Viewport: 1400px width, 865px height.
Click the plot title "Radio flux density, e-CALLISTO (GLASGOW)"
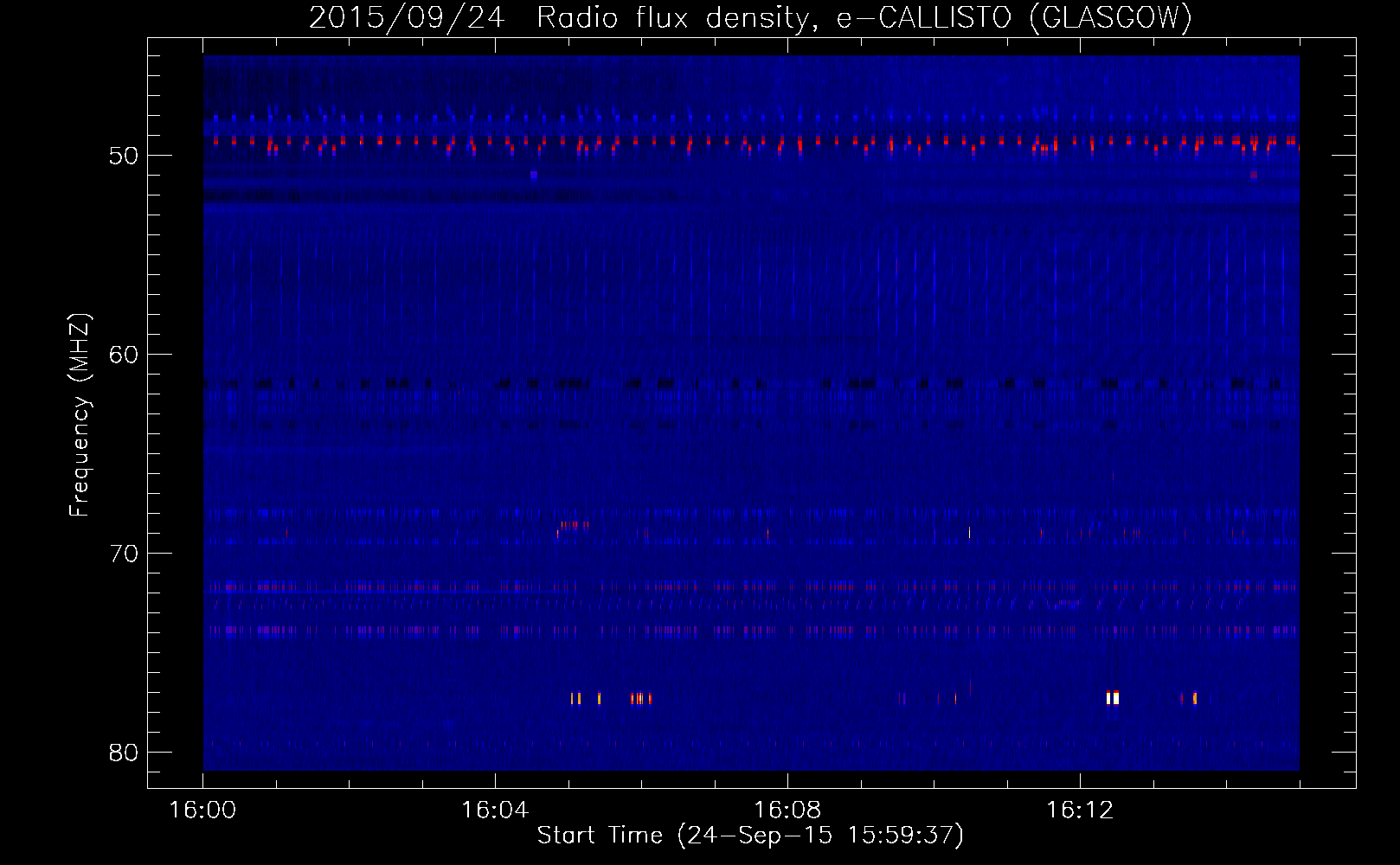click(x=864, y=17)
